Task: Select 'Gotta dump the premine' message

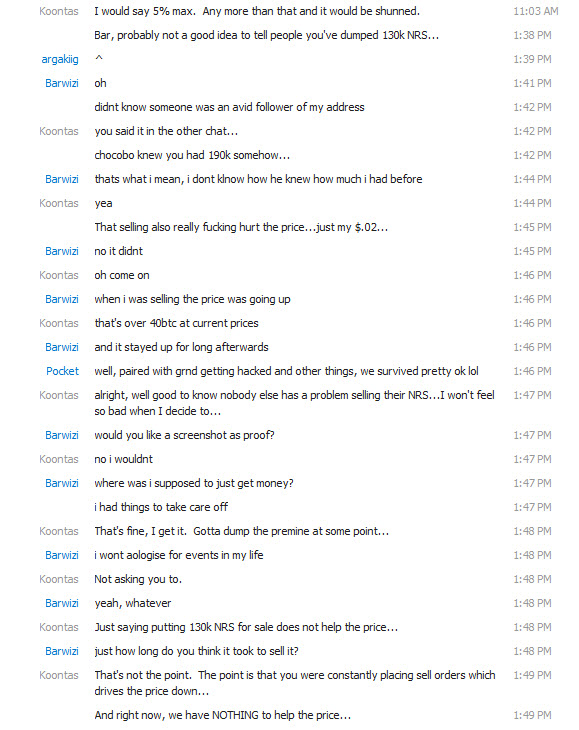Action: point(242,531)
